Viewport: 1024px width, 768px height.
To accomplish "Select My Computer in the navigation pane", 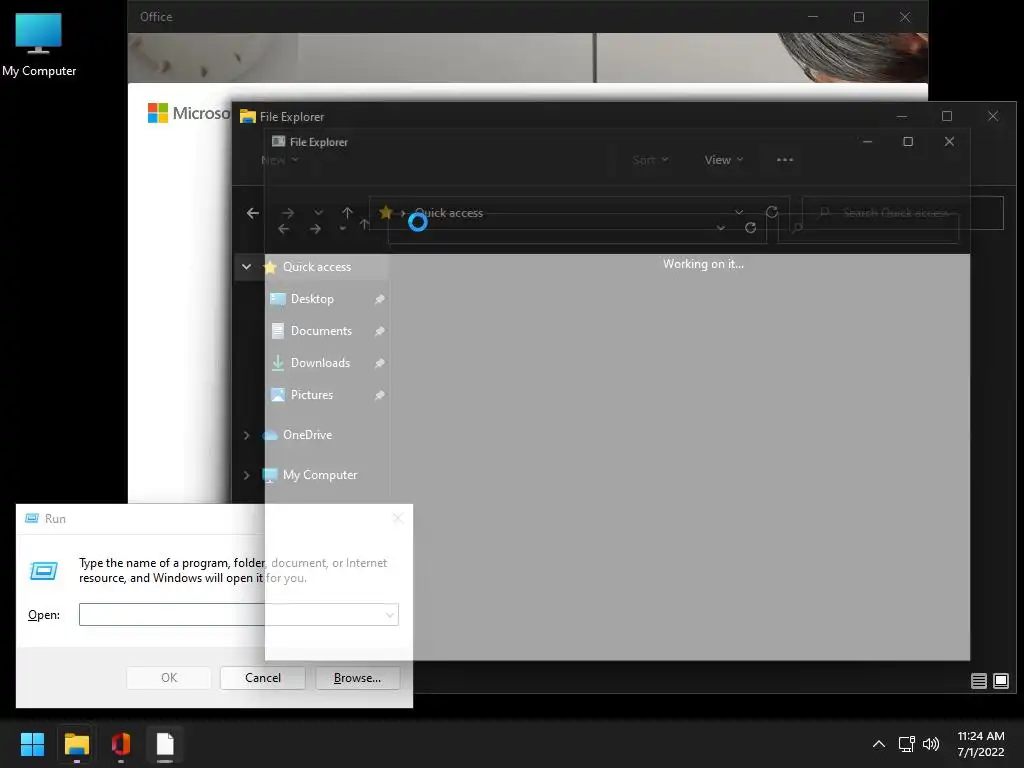I will tap(320, 475).
